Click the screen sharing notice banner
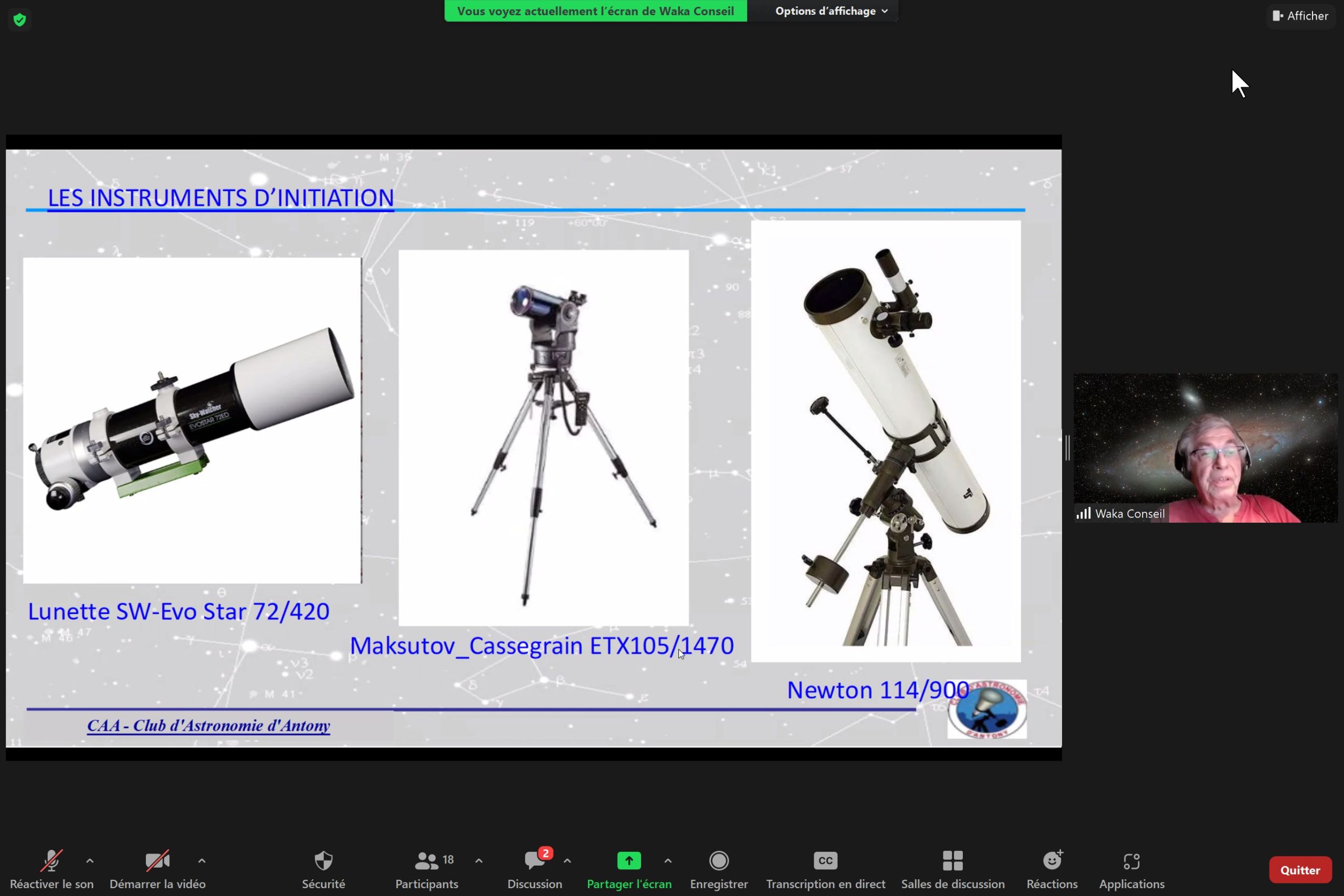The width and height of the screenshot is (1344, 896). 595,11
